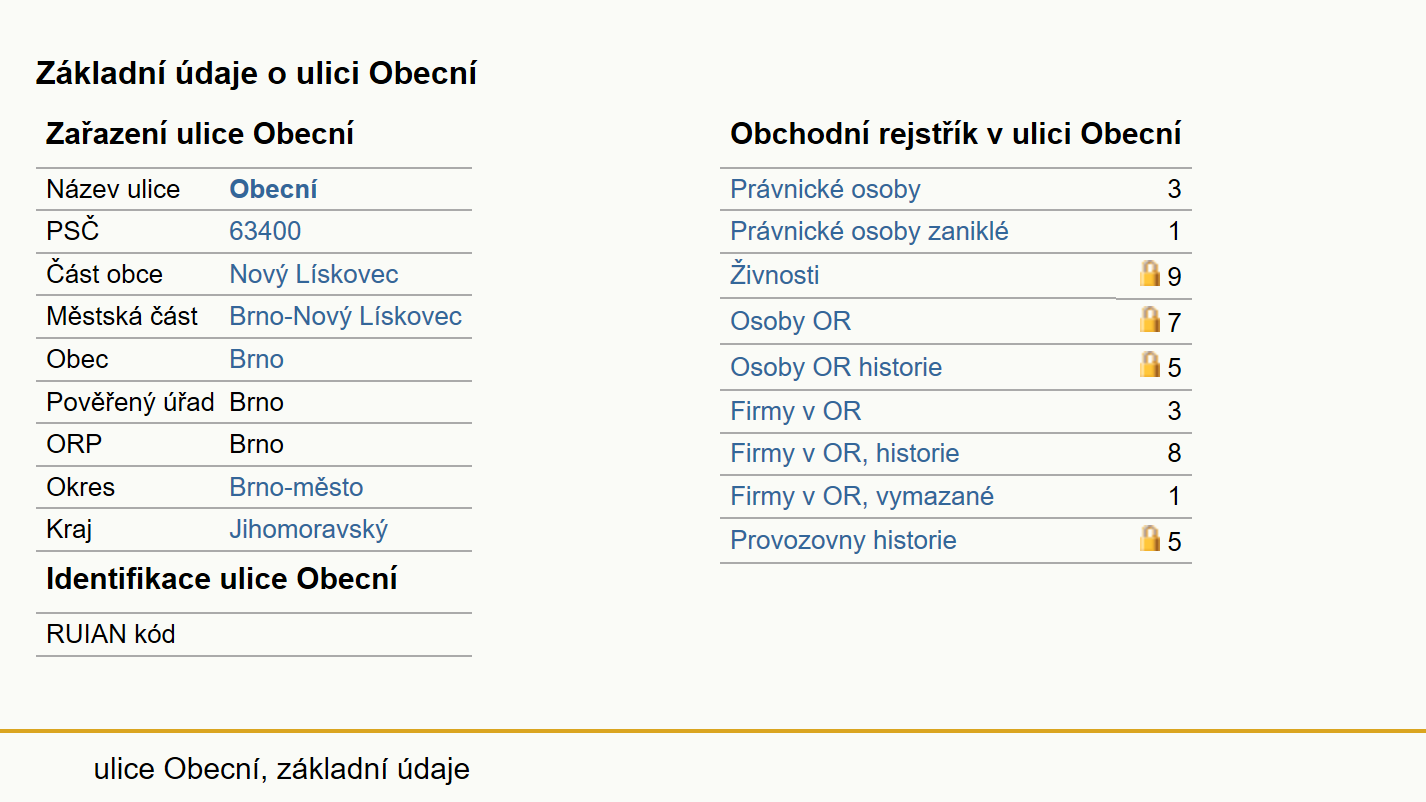Image resolution: width=1426 pixels, height=802 pixels.
Task: Open Firmy v OR, historie link
Action: pos(845,454)
